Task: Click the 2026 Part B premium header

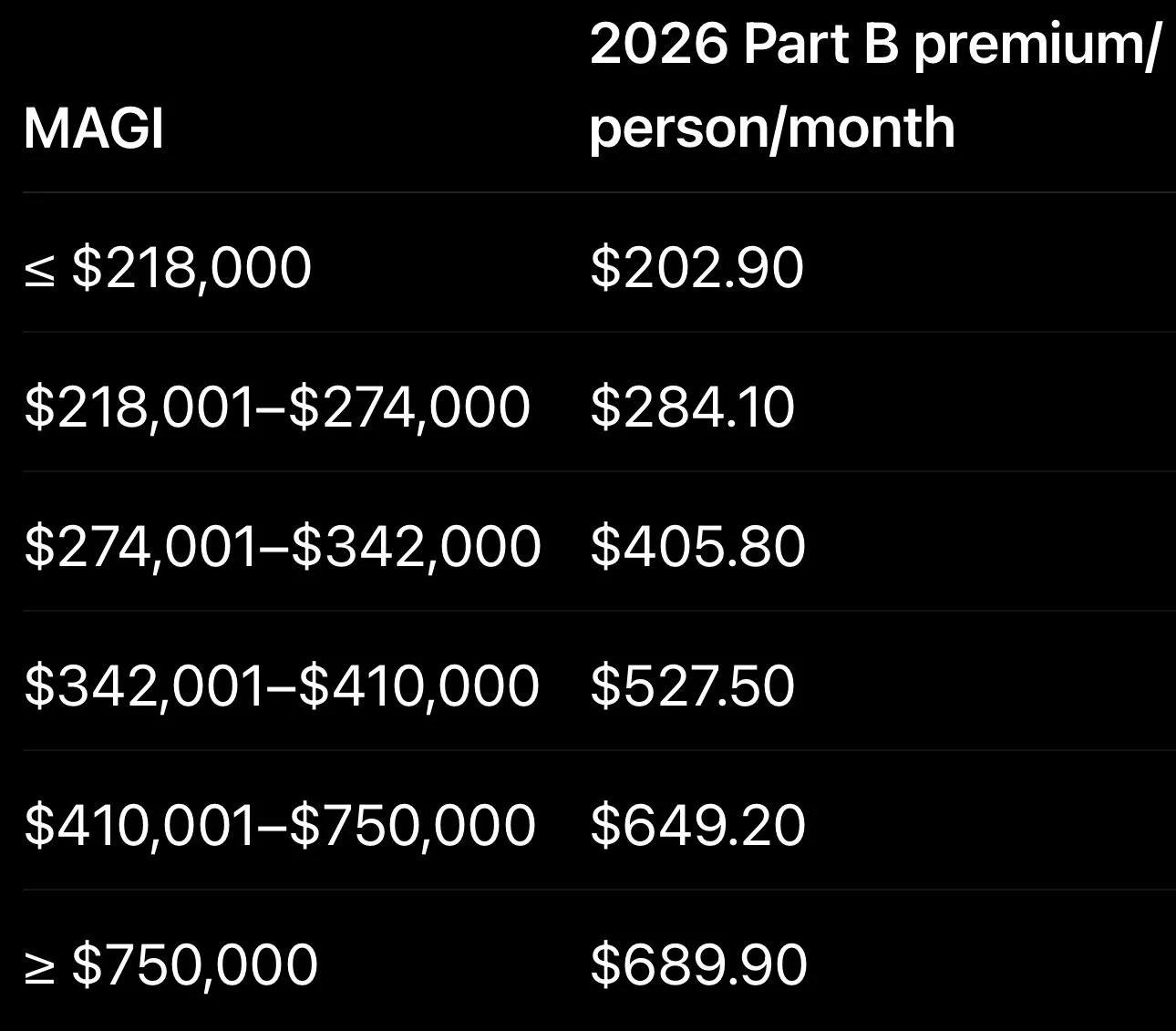Action: (x=874, y=85)
